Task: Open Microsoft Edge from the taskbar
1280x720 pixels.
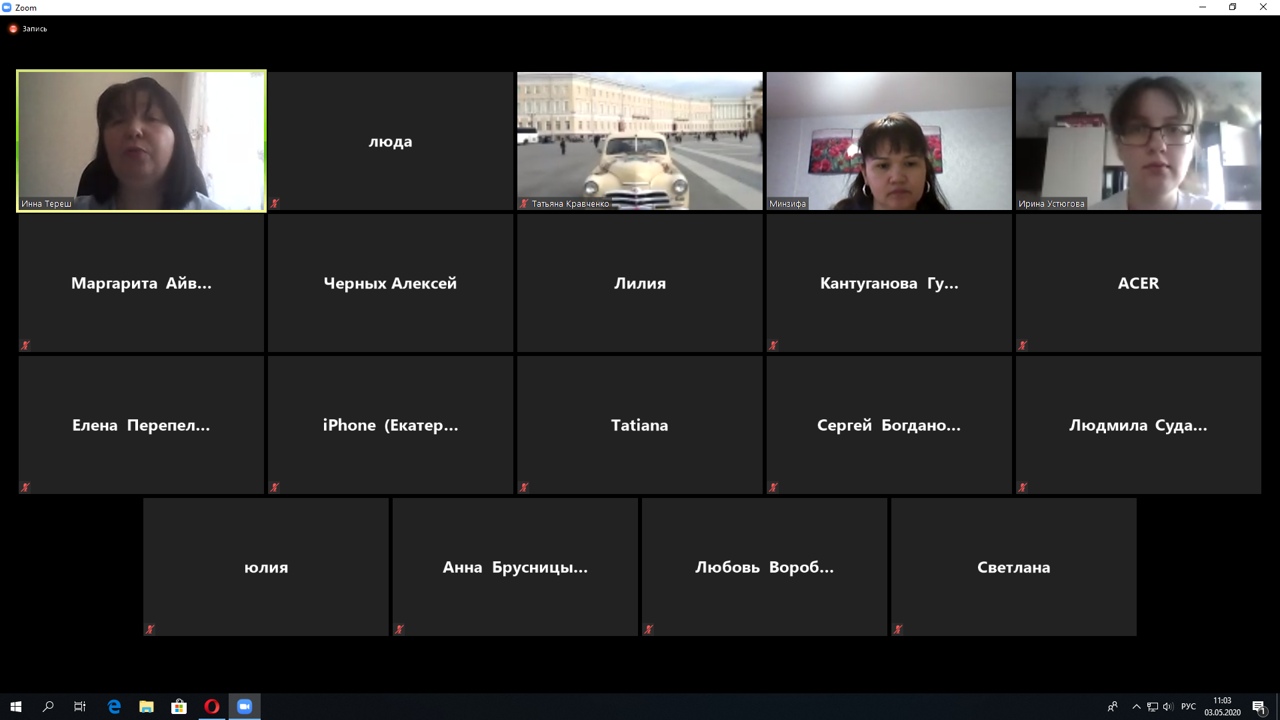Action: click(114, 706)
